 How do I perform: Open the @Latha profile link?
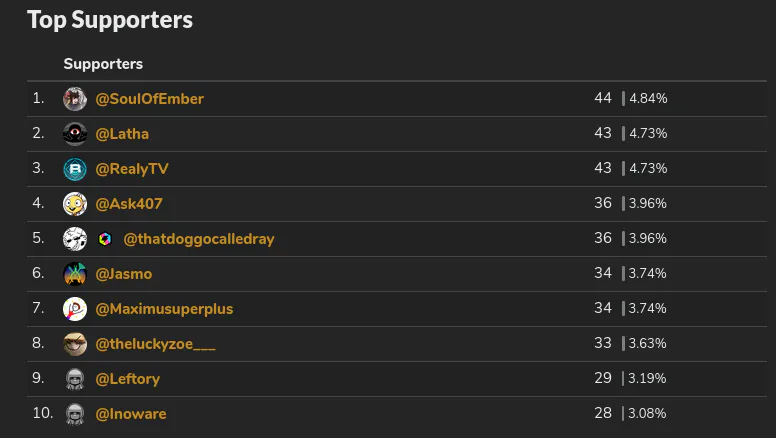click(122, 134)
